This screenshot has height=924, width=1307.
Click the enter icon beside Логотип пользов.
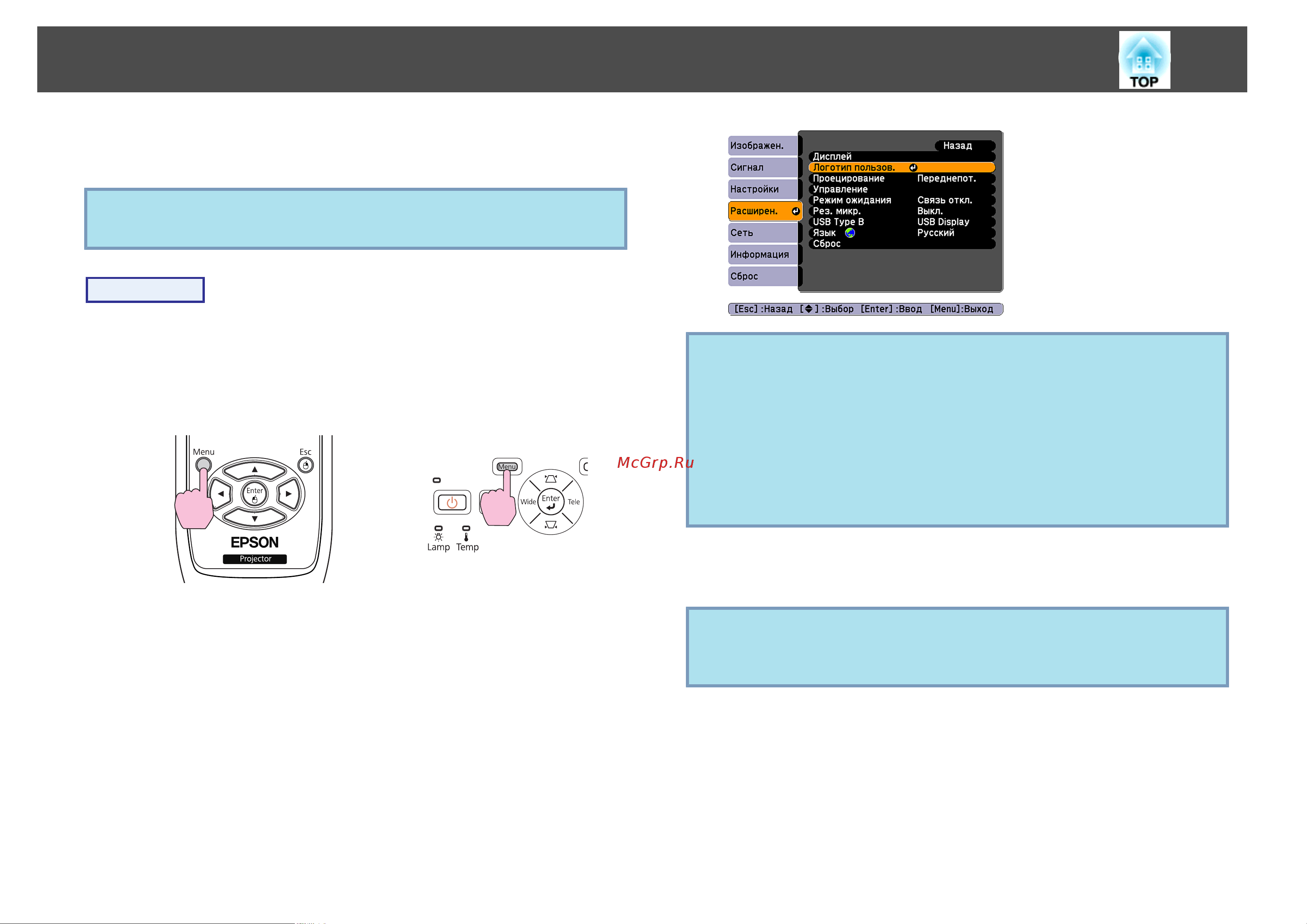pos(913,167)
